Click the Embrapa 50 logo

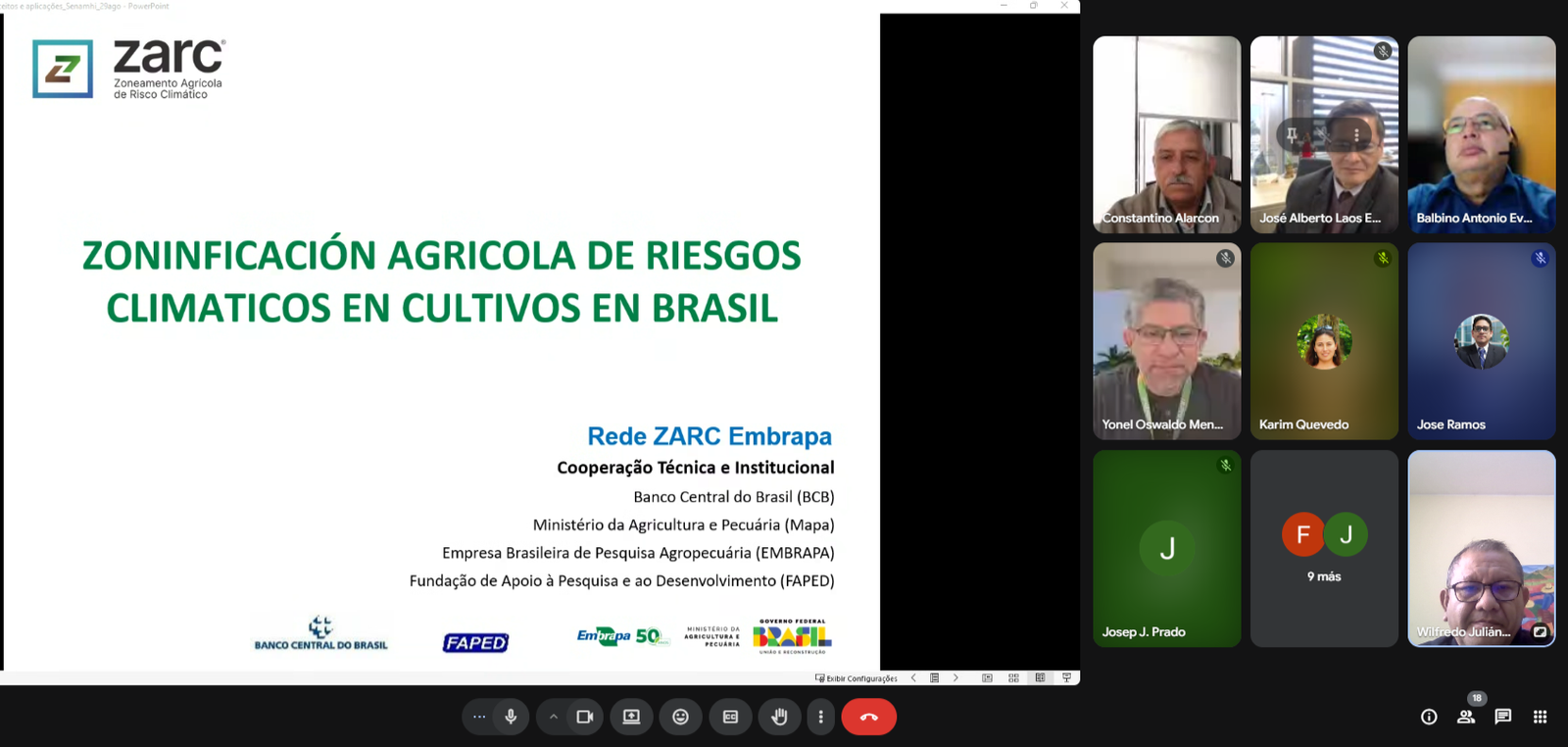pos(622,636)
